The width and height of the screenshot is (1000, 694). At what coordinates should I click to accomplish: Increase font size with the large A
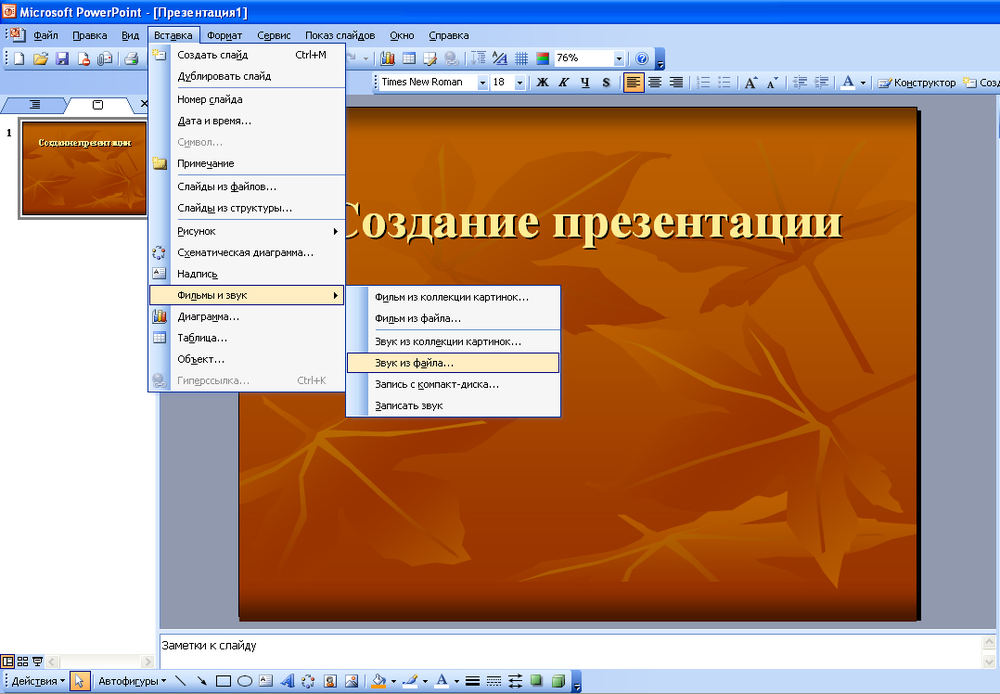(751, 82)
